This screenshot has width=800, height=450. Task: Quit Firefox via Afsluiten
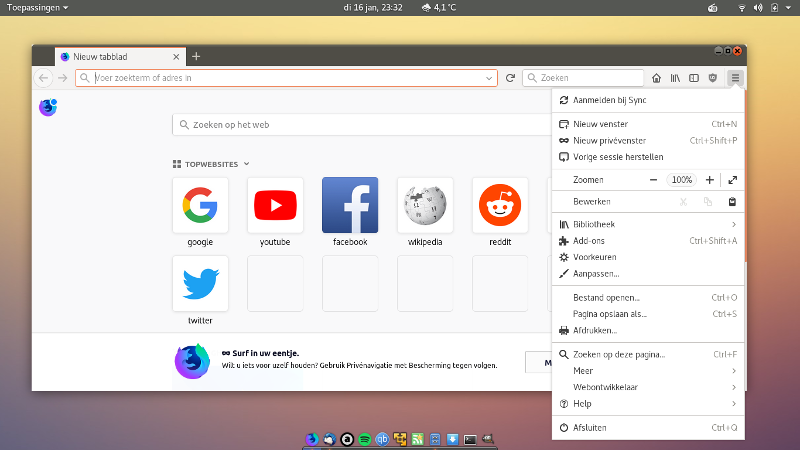click(648, 428)
